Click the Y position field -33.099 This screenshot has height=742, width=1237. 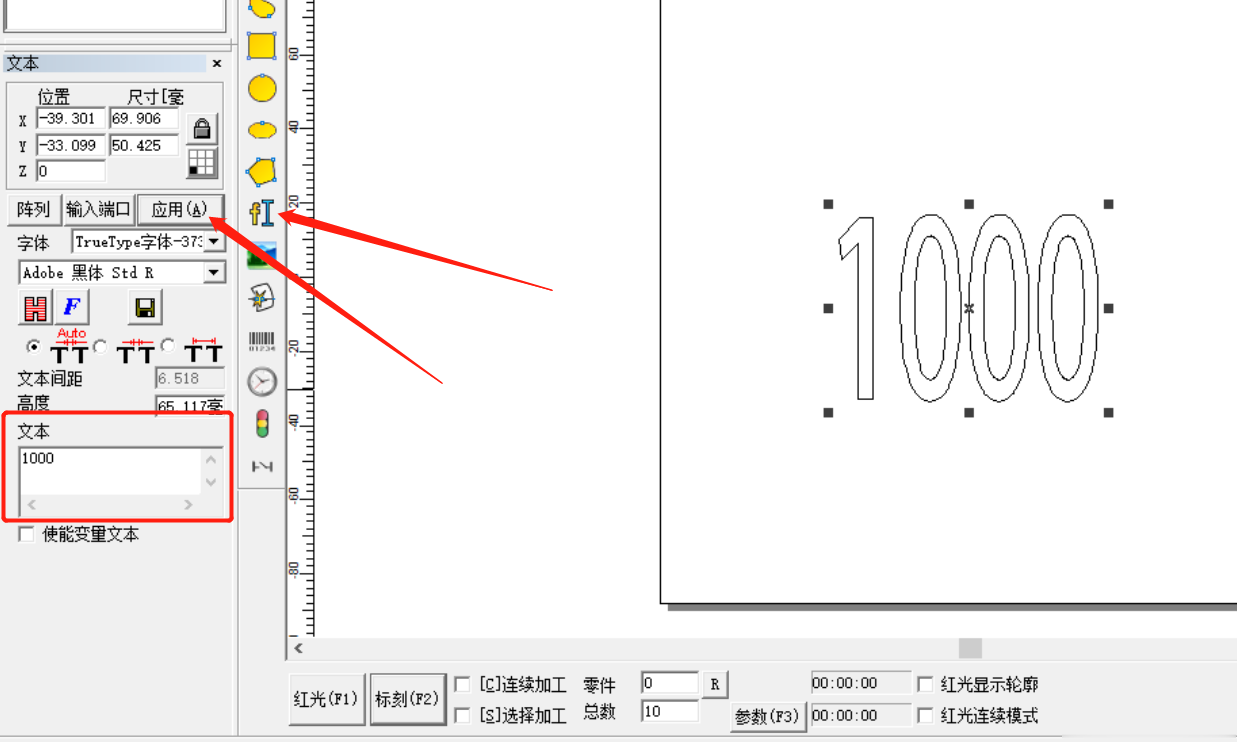point(70,145)
